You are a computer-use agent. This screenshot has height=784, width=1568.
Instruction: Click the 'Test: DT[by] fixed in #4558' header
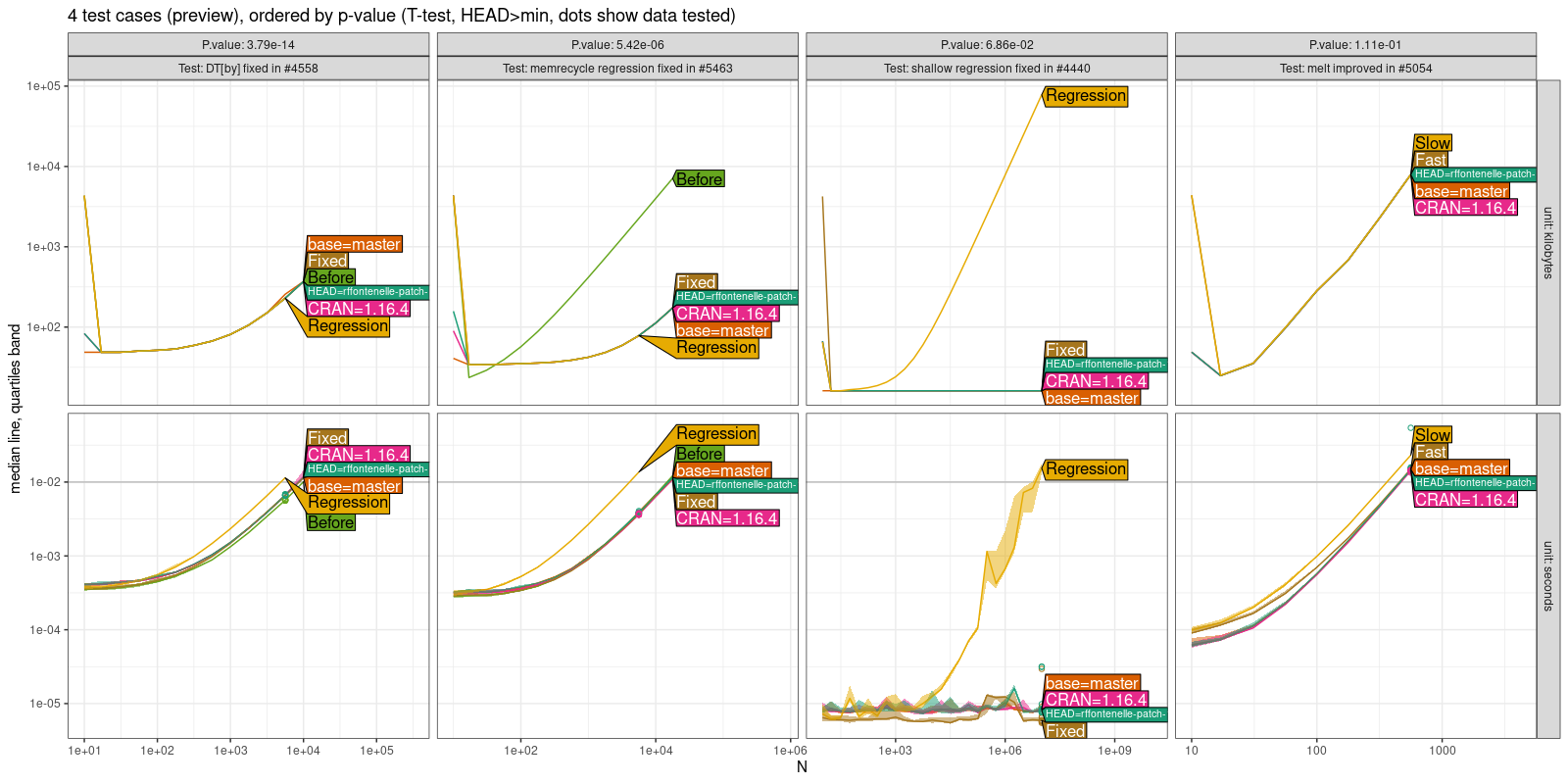[248, 69]
